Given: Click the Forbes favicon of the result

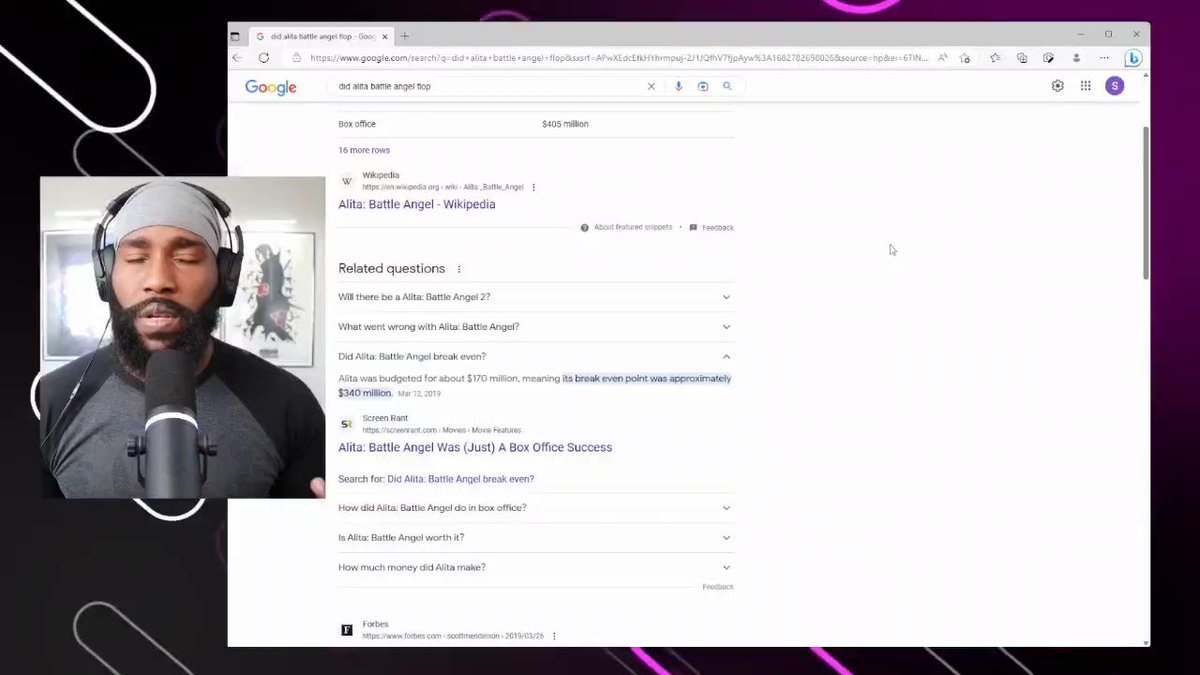Looking at the screenshot, I should 347,630.
